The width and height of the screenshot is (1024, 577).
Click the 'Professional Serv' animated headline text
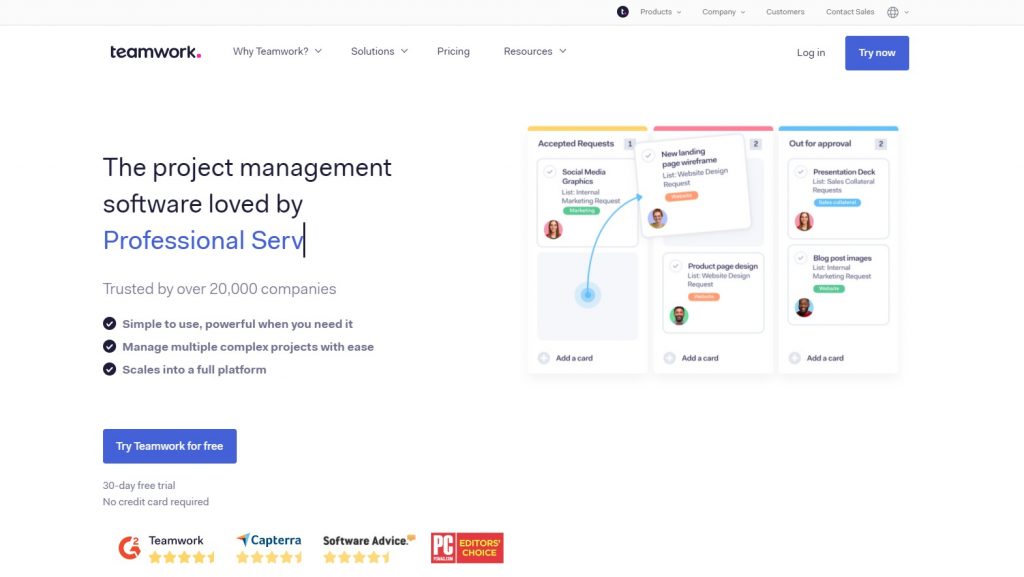pyautogui.click(x=204, y=240)
